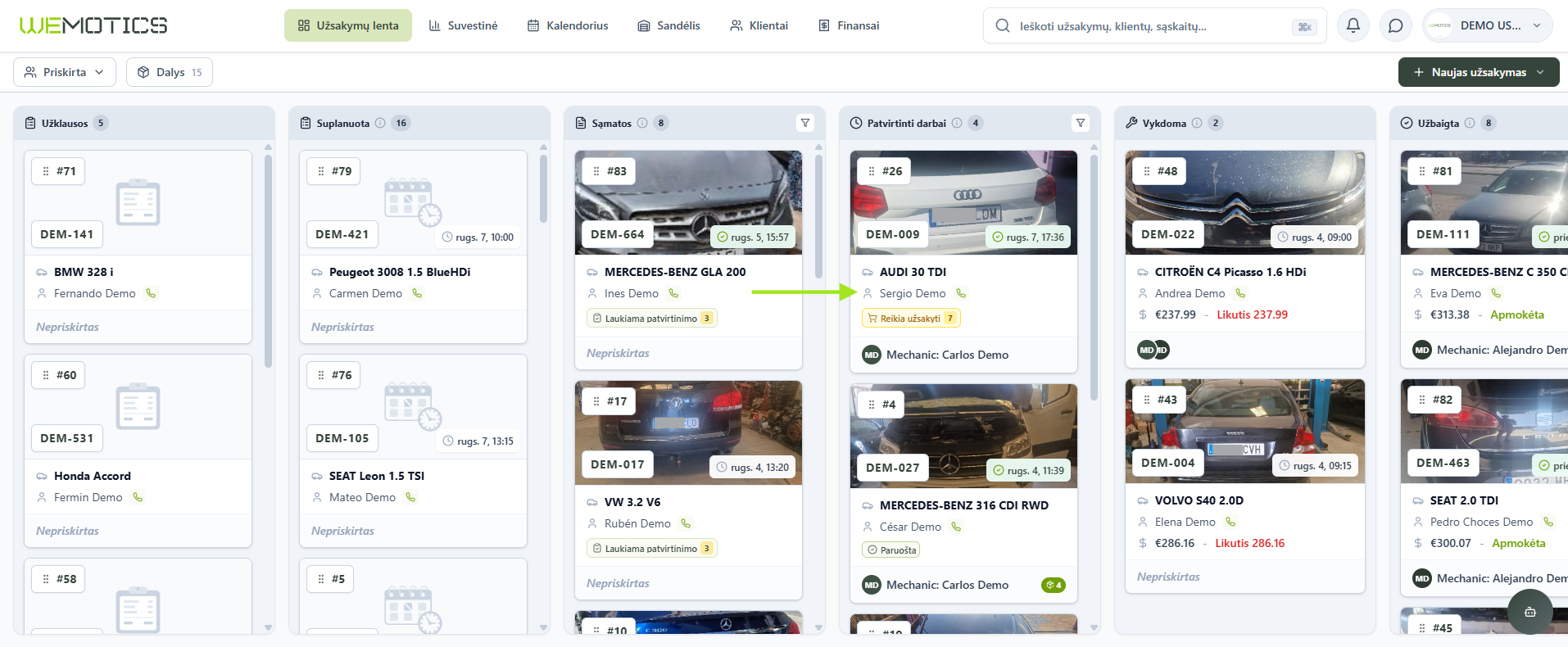Call Andrea Demo via phone icon

tap(1240, 293)
